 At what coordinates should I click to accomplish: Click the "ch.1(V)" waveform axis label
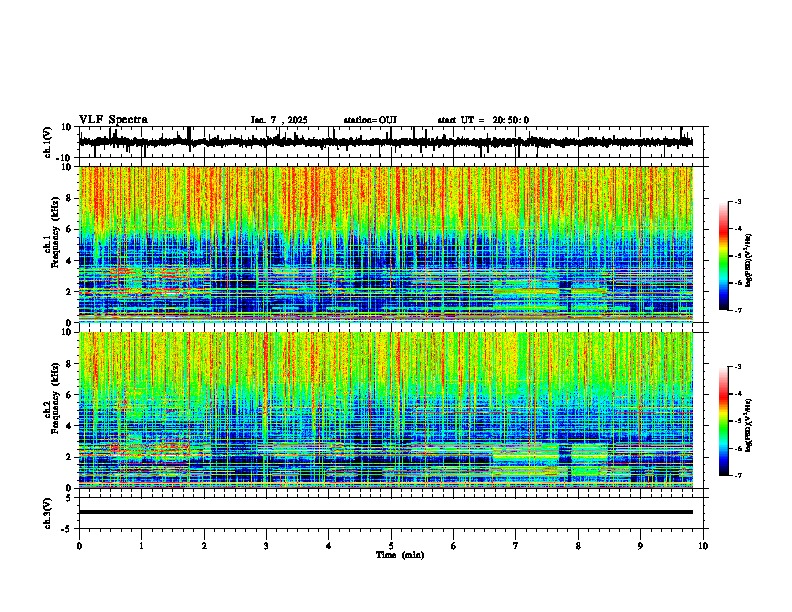[48, 142]
